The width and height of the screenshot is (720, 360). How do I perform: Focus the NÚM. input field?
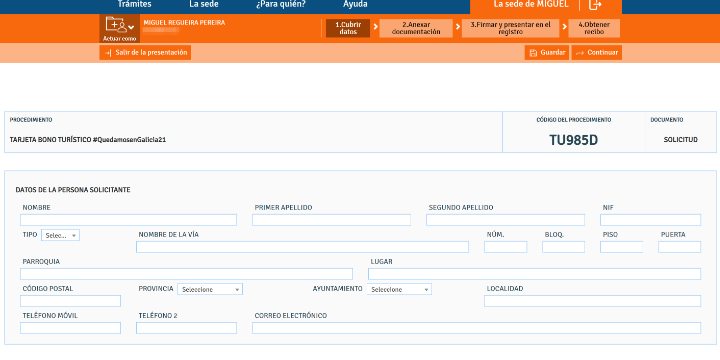(x=506, y=247)
